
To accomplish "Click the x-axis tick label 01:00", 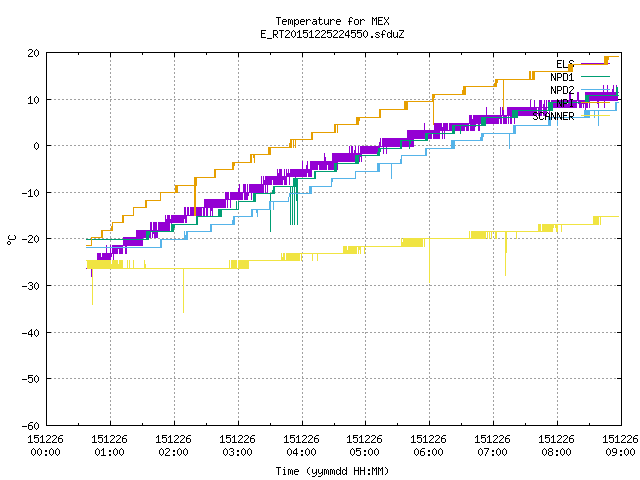I will pos(109,452).
